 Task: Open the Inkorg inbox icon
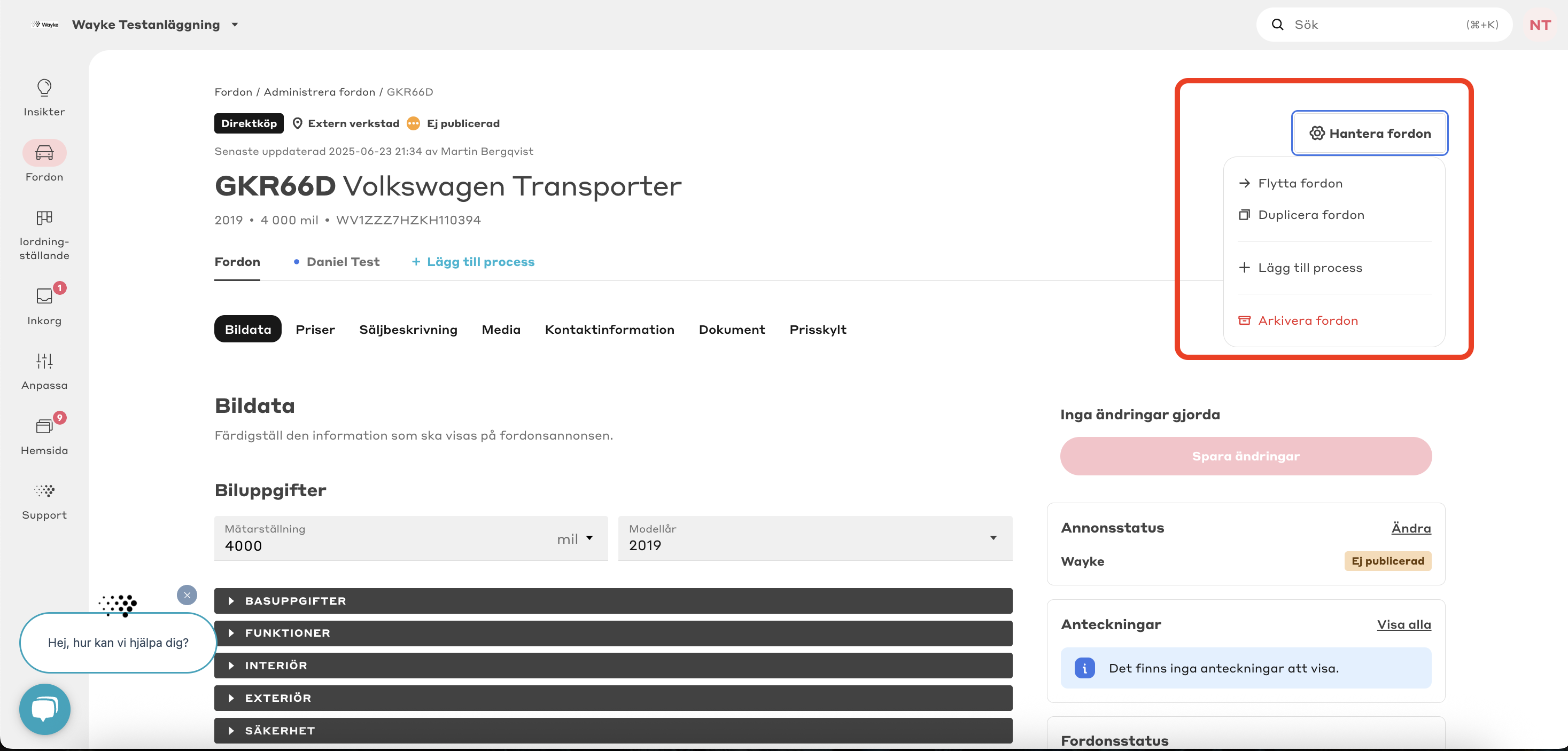(44, 296)
